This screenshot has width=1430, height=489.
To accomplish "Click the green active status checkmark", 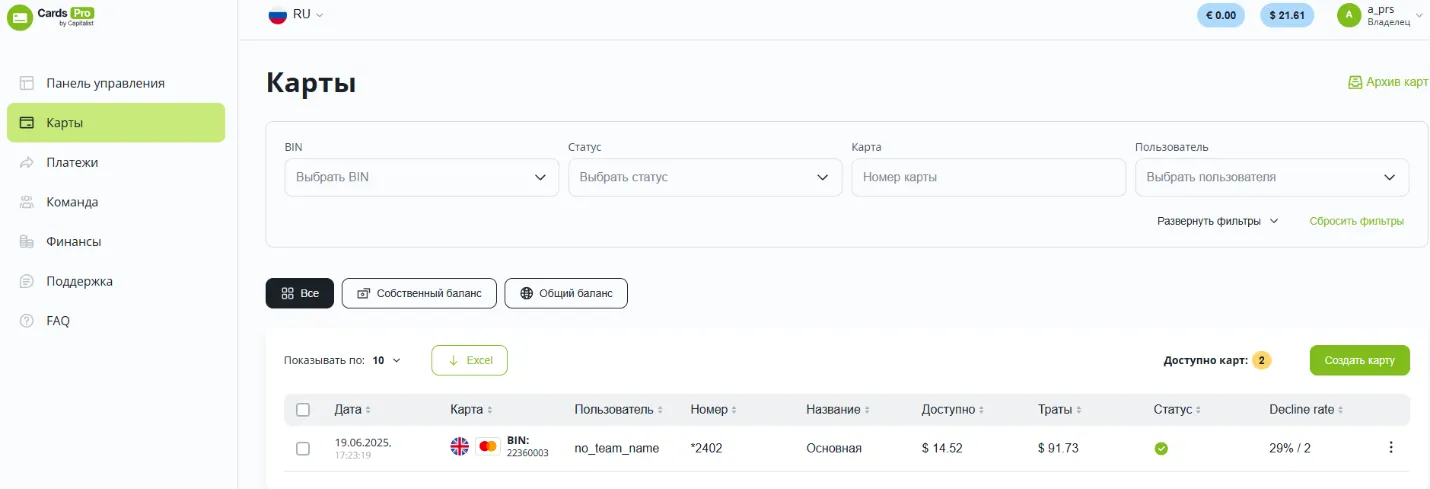I will 1161,448.
